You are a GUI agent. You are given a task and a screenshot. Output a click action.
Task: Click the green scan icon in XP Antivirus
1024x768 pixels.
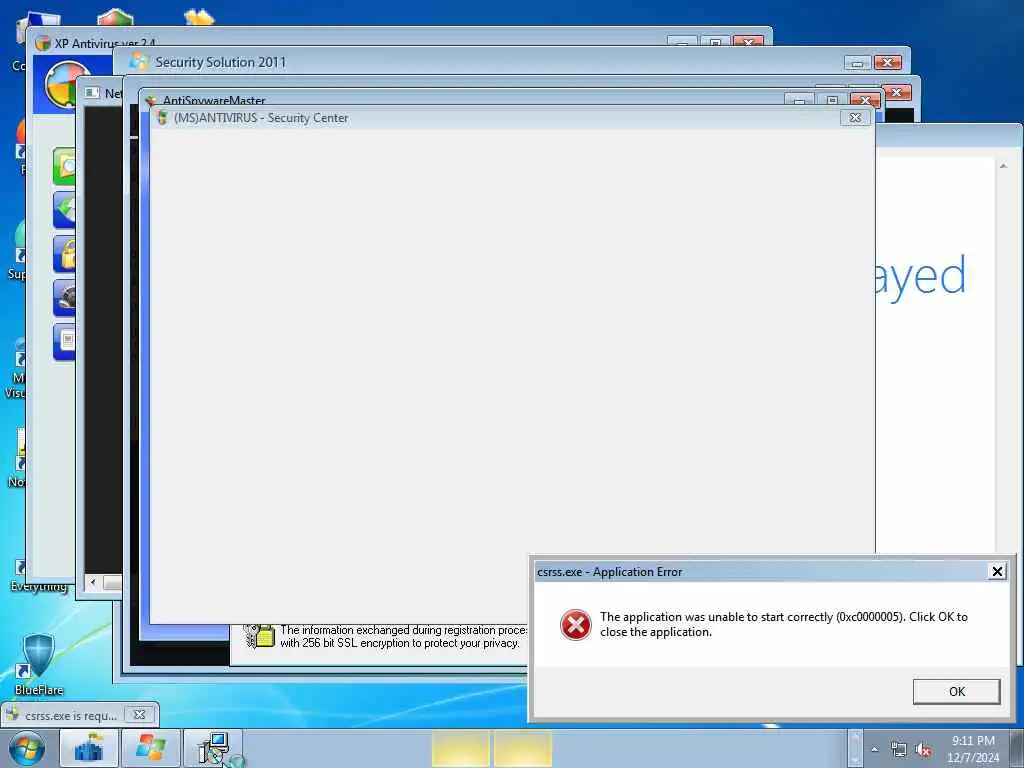click(64, 167)
